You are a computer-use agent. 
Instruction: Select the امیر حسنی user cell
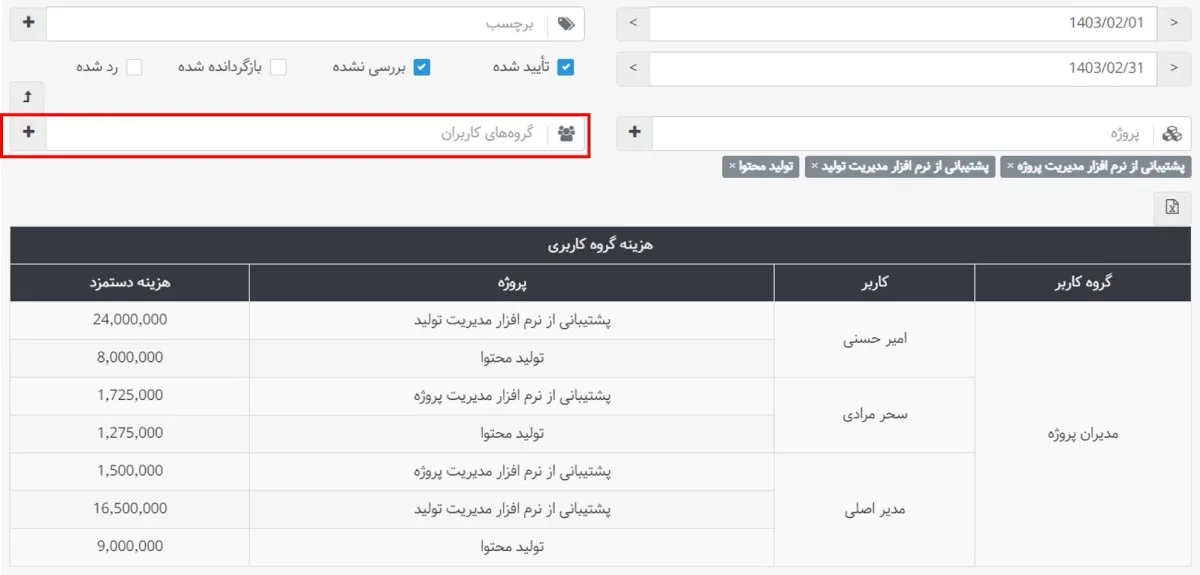click(x=874, y=339)
